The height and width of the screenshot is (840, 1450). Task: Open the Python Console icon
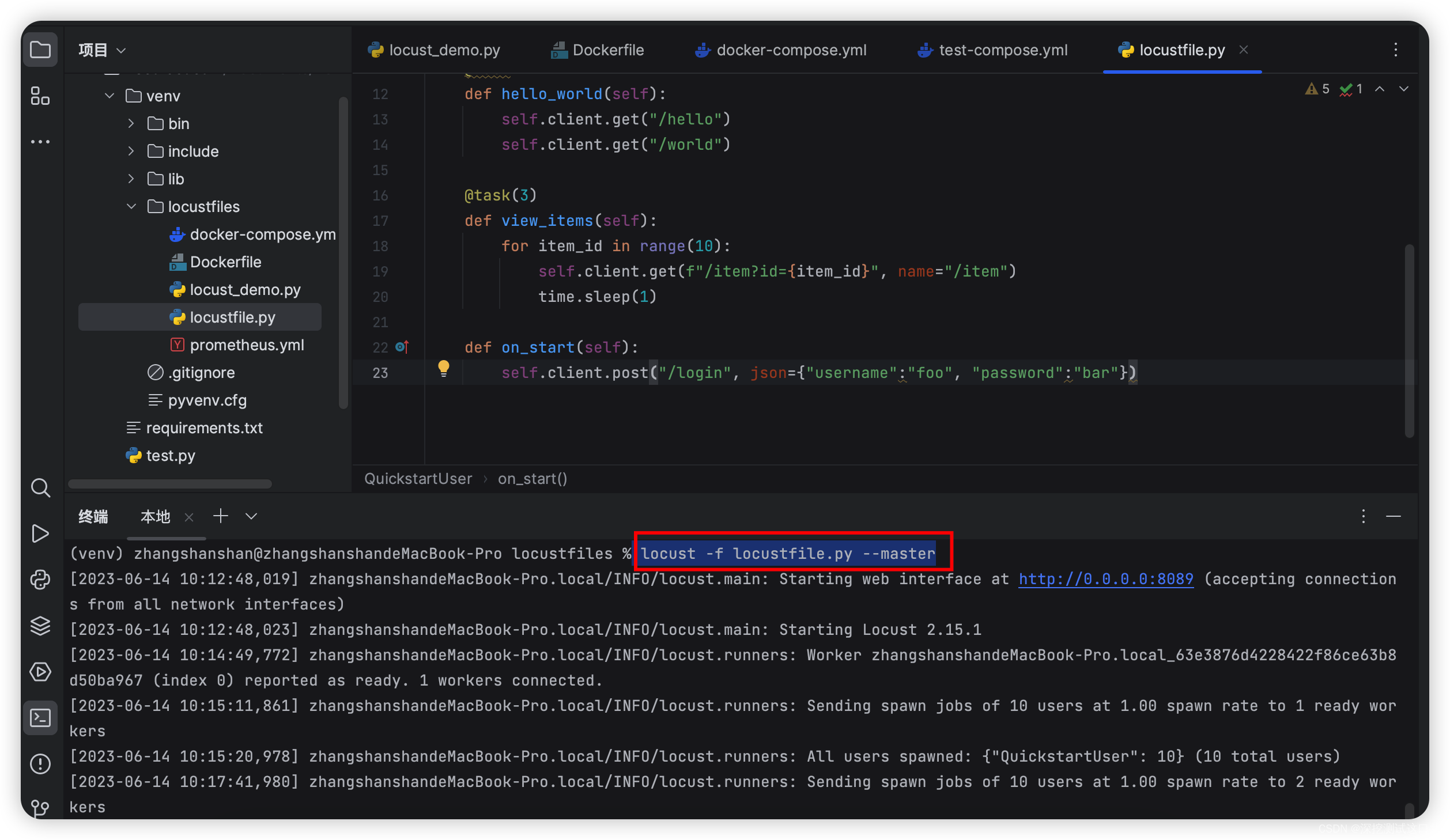pos(40,580)
